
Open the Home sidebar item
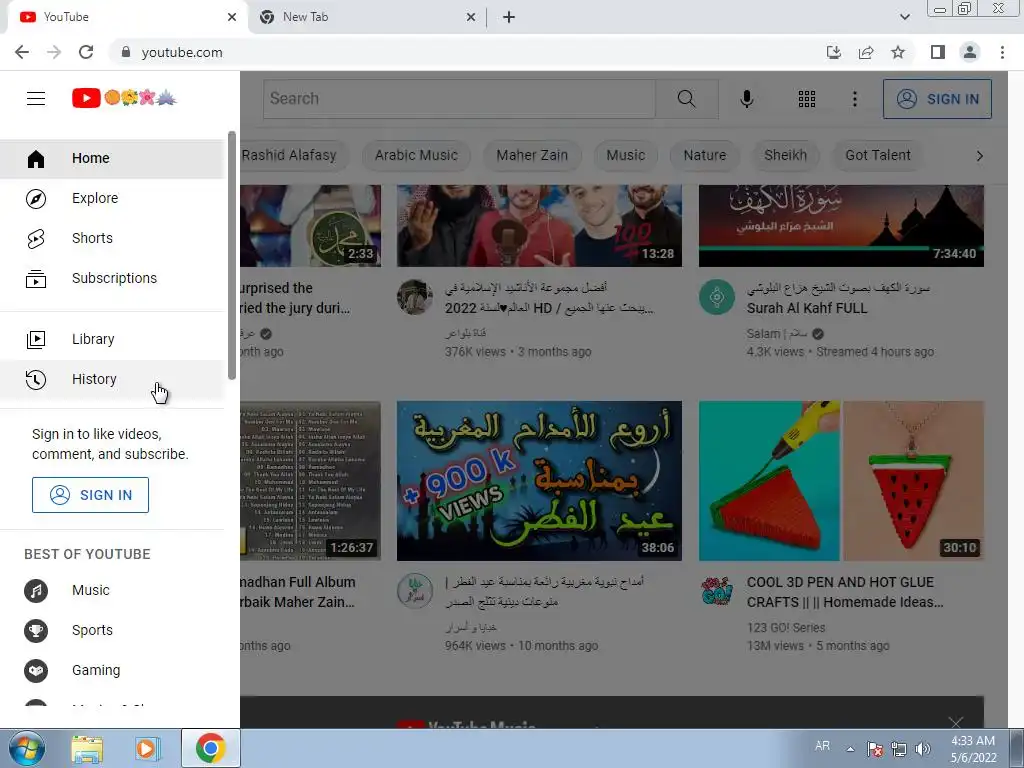pos(112,158)
